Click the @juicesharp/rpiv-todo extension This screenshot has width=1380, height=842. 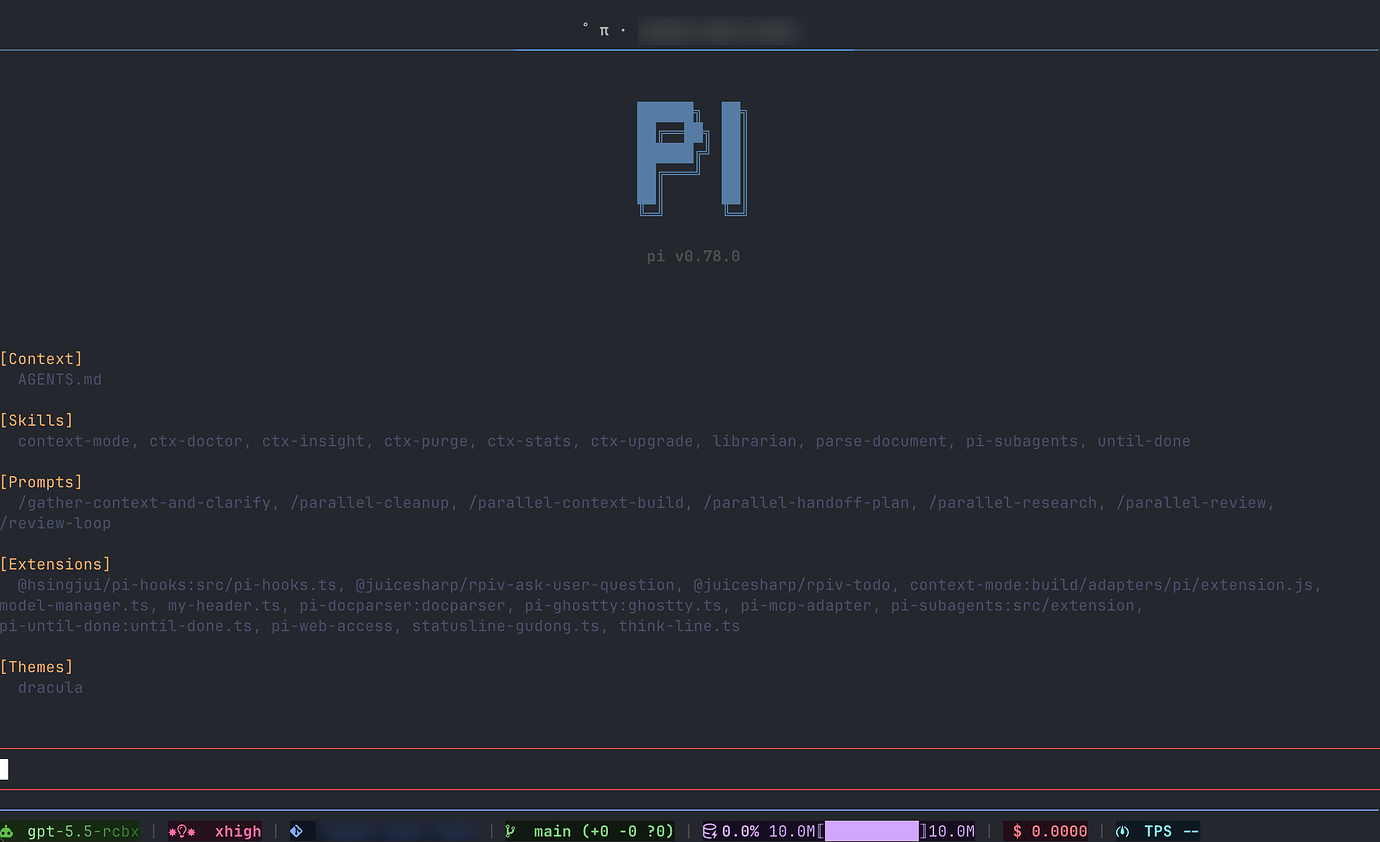tap(792, 585)
